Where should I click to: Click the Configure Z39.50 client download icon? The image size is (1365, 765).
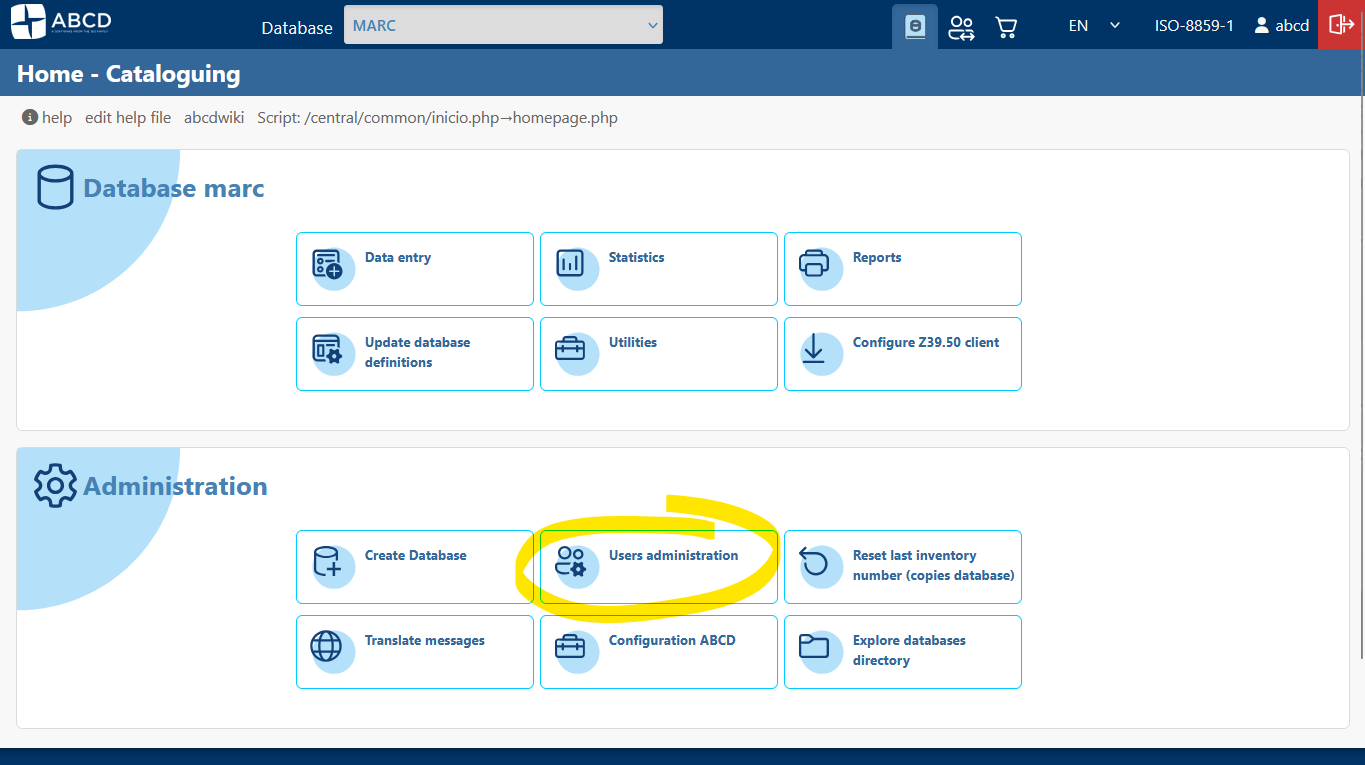click(x=815, y=350)
